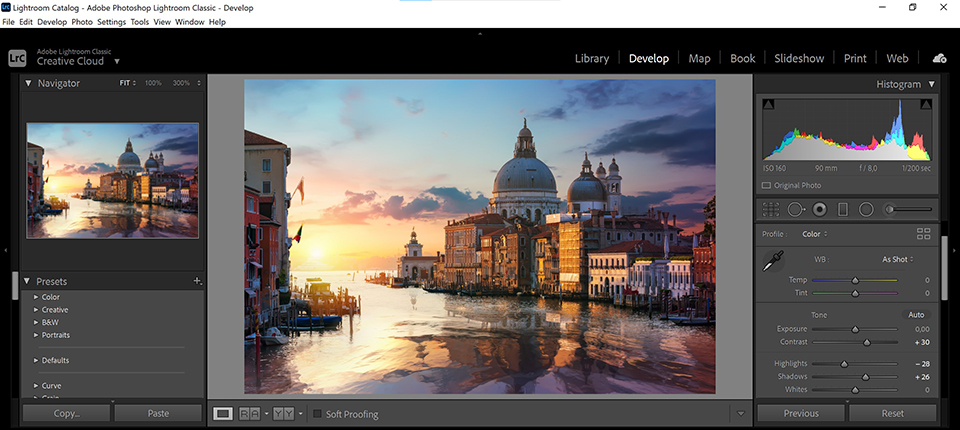Expand the Color presets group

click(36, 297)
